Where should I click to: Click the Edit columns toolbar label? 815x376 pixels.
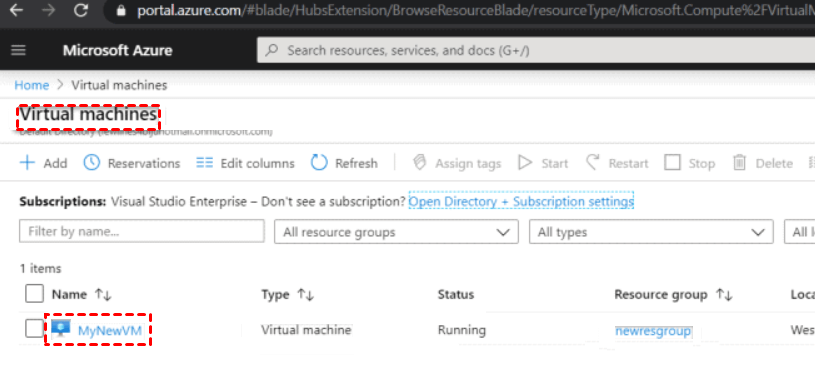tap(257, 163)
